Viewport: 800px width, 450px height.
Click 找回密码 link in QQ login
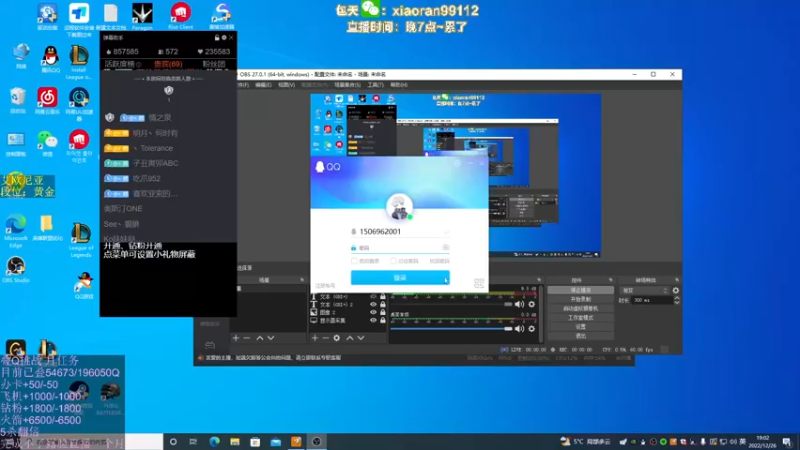tap(439, 261)
